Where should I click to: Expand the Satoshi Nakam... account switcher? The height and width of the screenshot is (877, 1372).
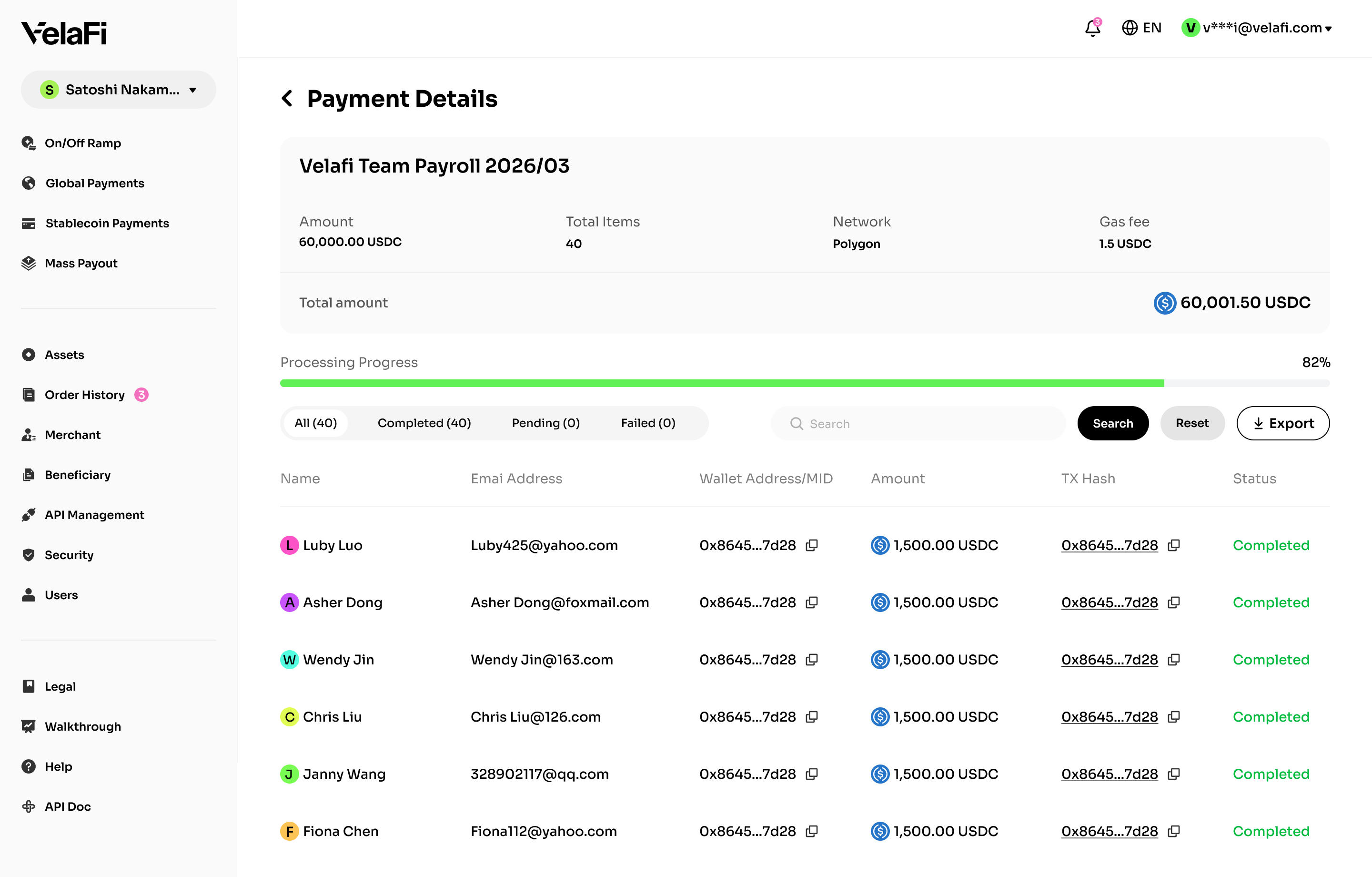(119, 90)
